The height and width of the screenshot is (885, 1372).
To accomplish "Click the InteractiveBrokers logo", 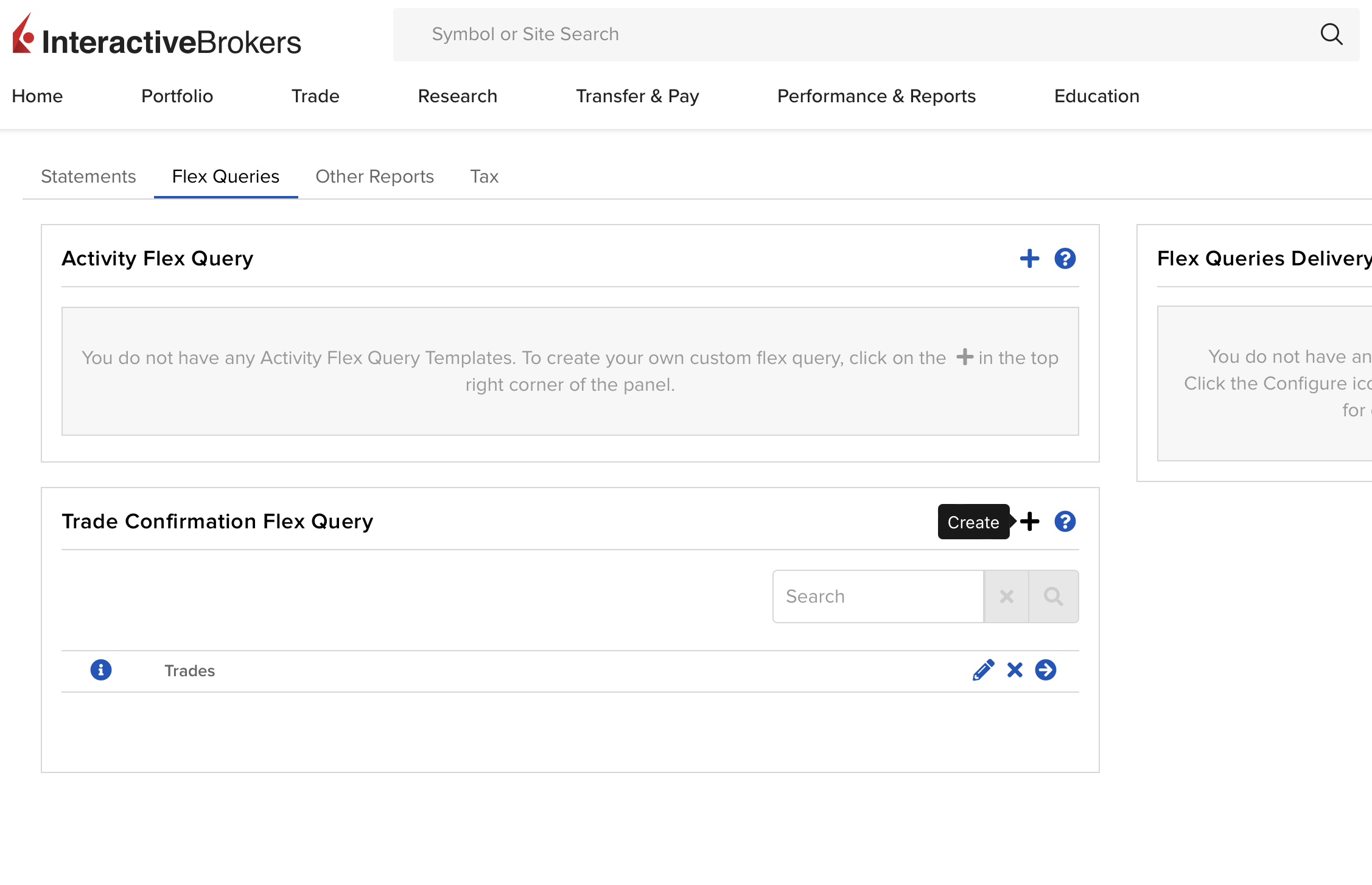I will [156, 37].
